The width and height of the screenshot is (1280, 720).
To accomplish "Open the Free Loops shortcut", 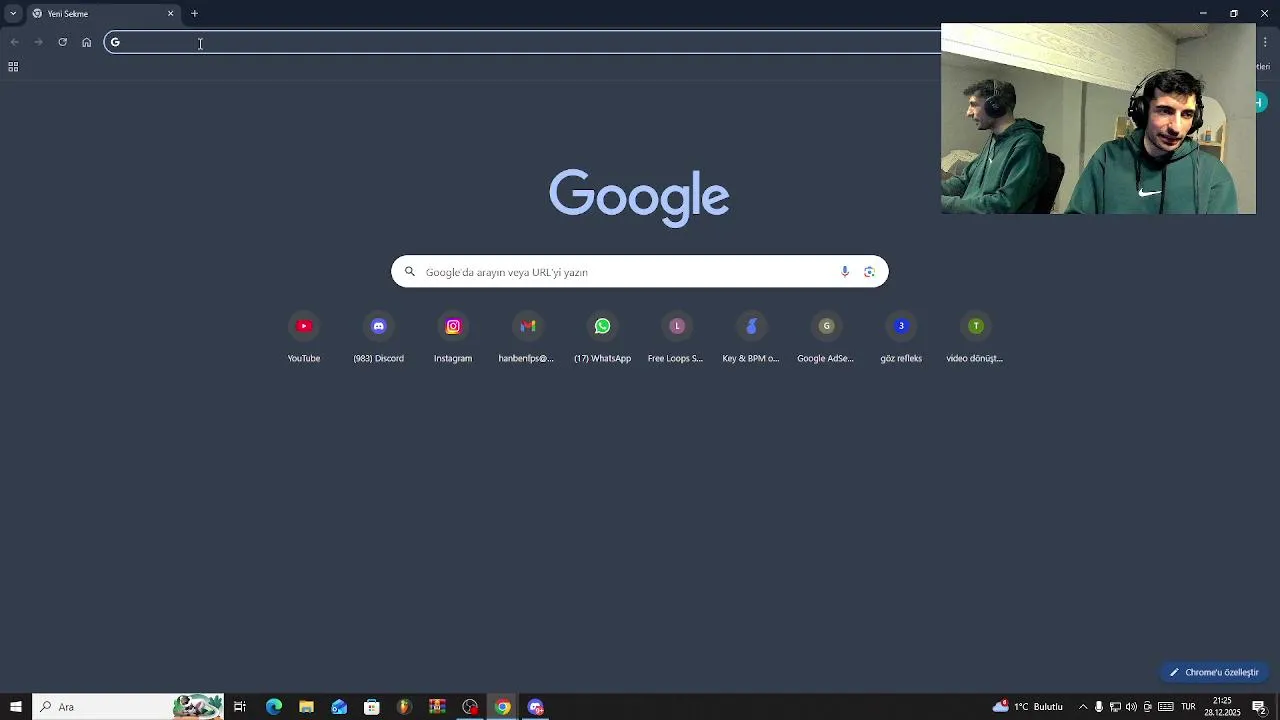I will pos(676,338).
